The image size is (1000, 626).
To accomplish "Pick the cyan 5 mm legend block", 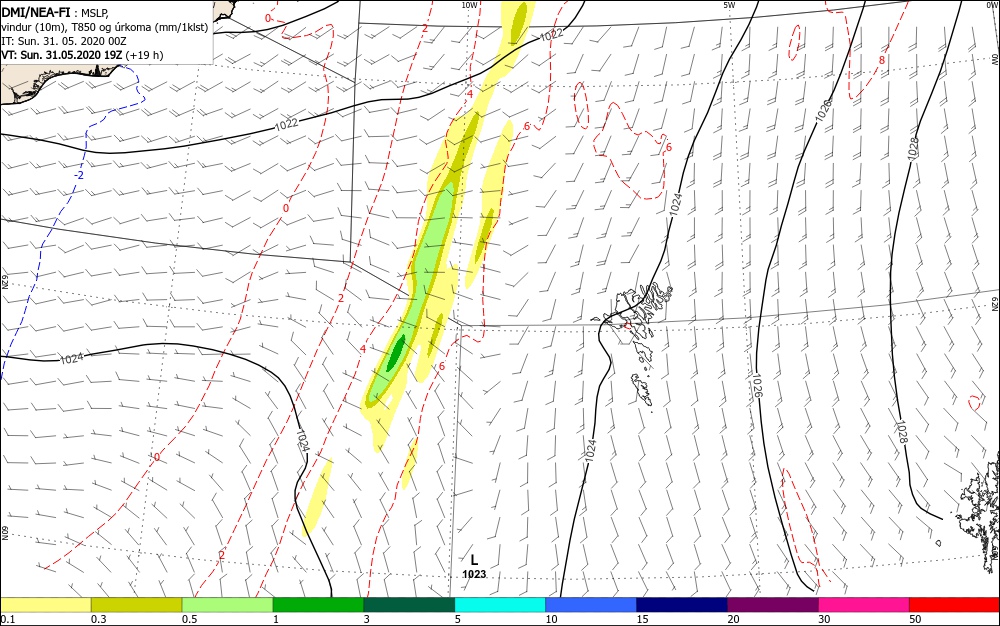I will 500,605.
